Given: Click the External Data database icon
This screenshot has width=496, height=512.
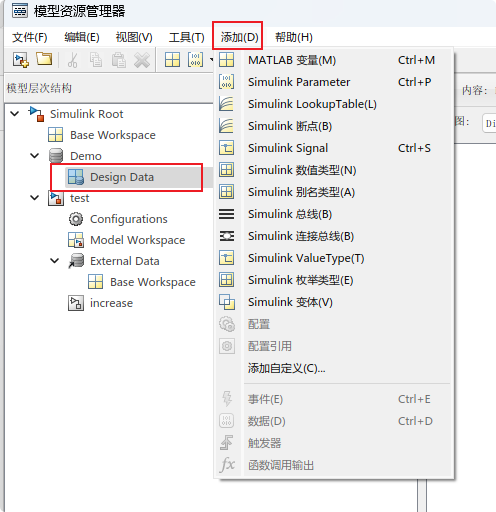Looking at the screenshot, I should tap(76, 261).
